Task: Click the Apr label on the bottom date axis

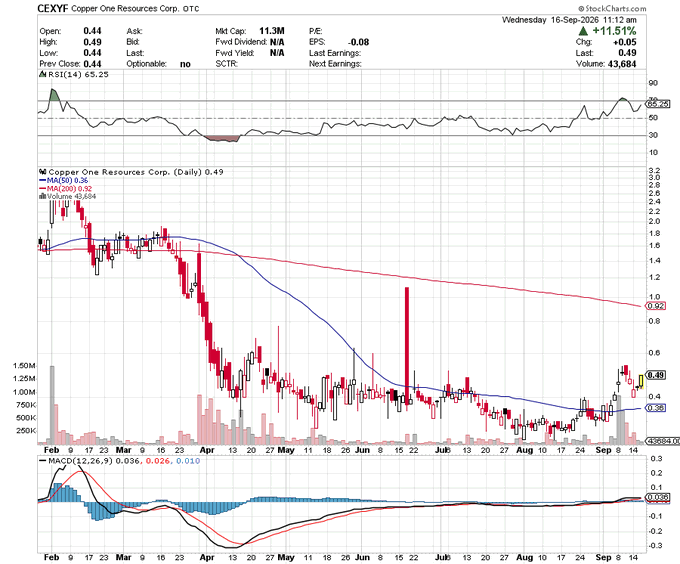Action: (207, 557)
